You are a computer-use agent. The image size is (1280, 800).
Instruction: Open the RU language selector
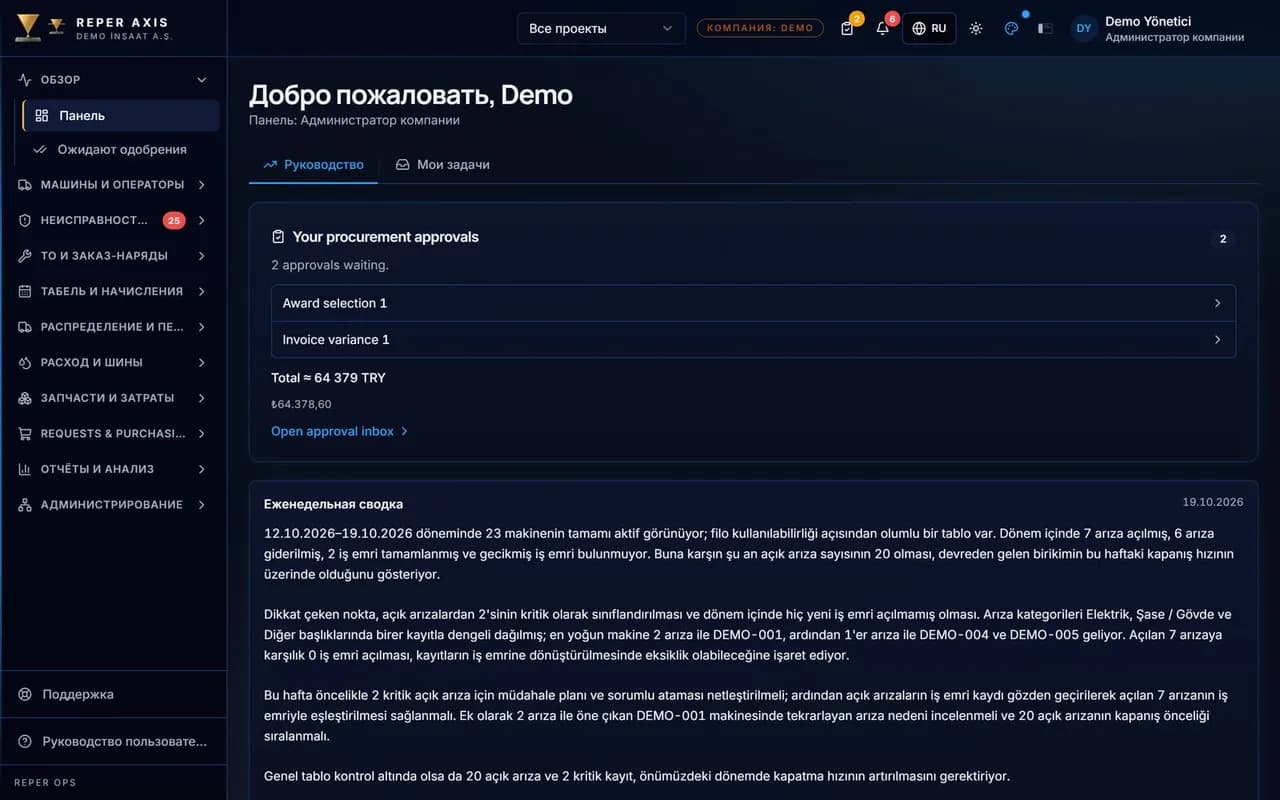coord(929,28)
